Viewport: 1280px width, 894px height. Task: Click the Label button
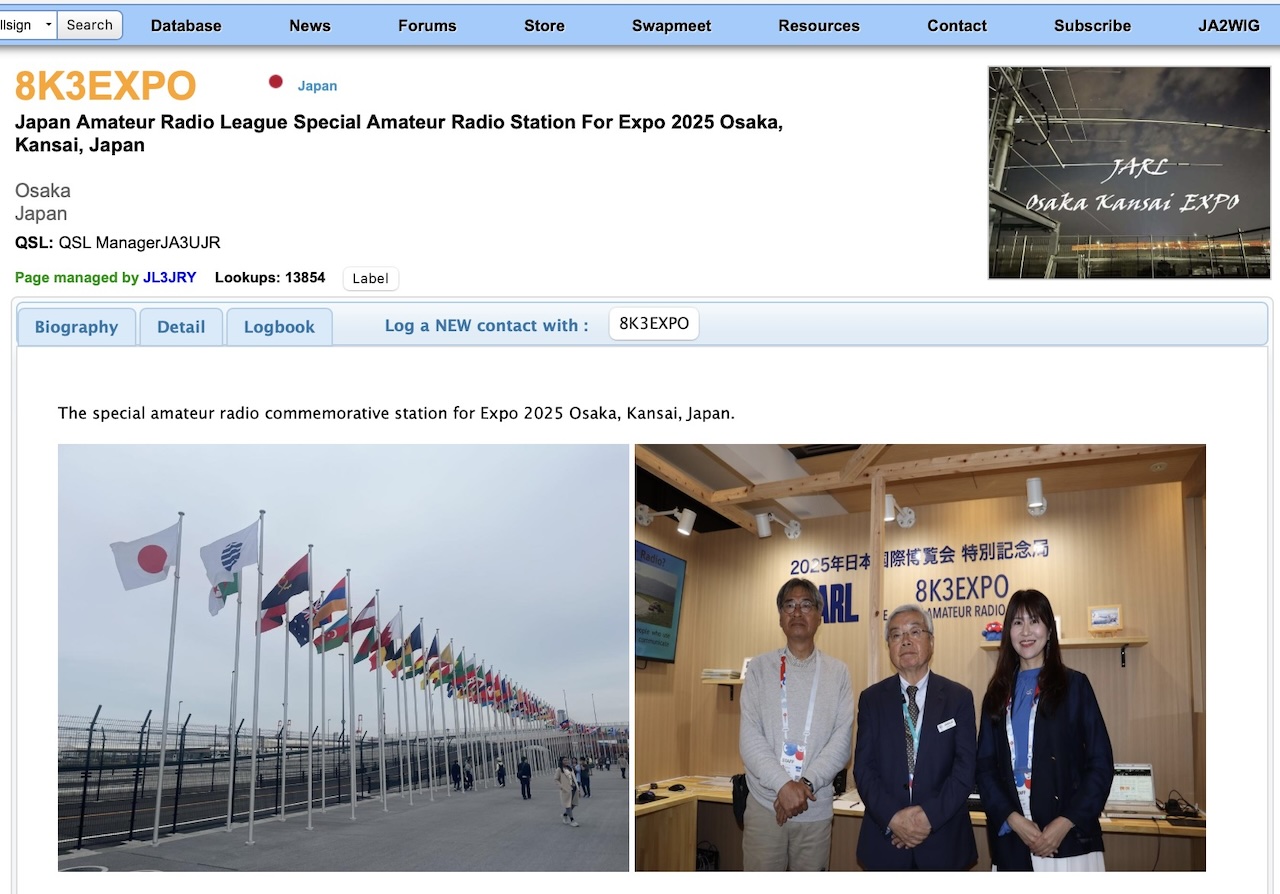pos(370,279)
